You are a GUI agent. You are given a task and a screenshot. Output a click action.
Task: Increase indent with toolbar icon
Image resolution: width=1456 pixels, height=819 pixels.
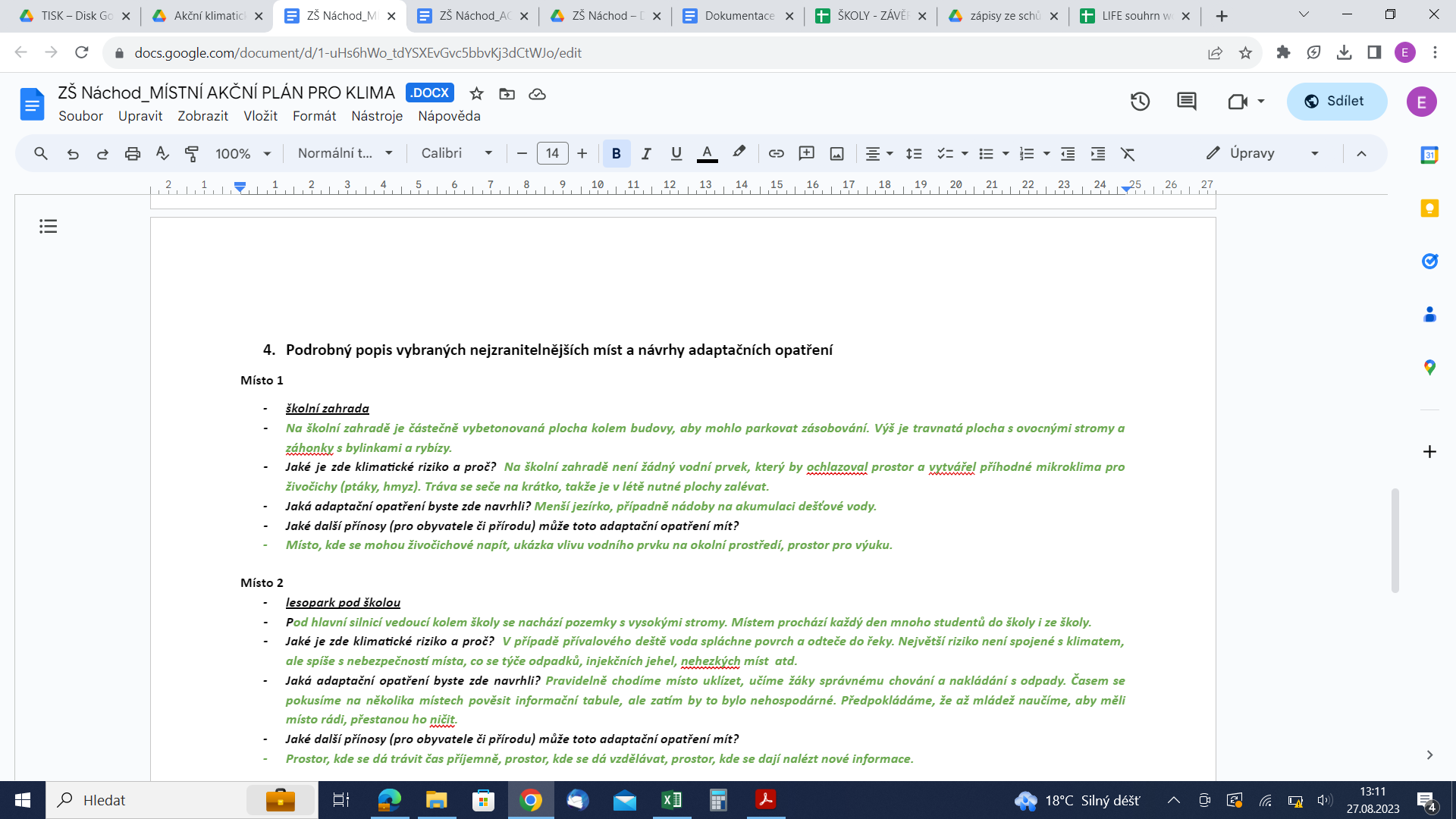tap(1097, 154)
